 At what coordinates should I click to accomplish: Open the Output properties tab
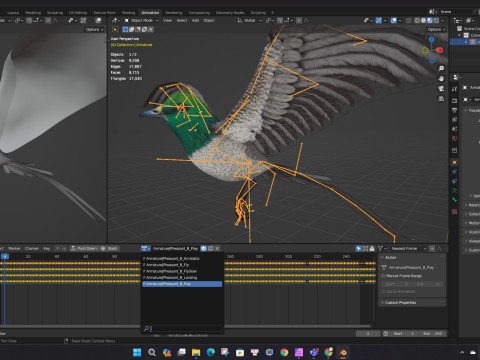point(454,110)
